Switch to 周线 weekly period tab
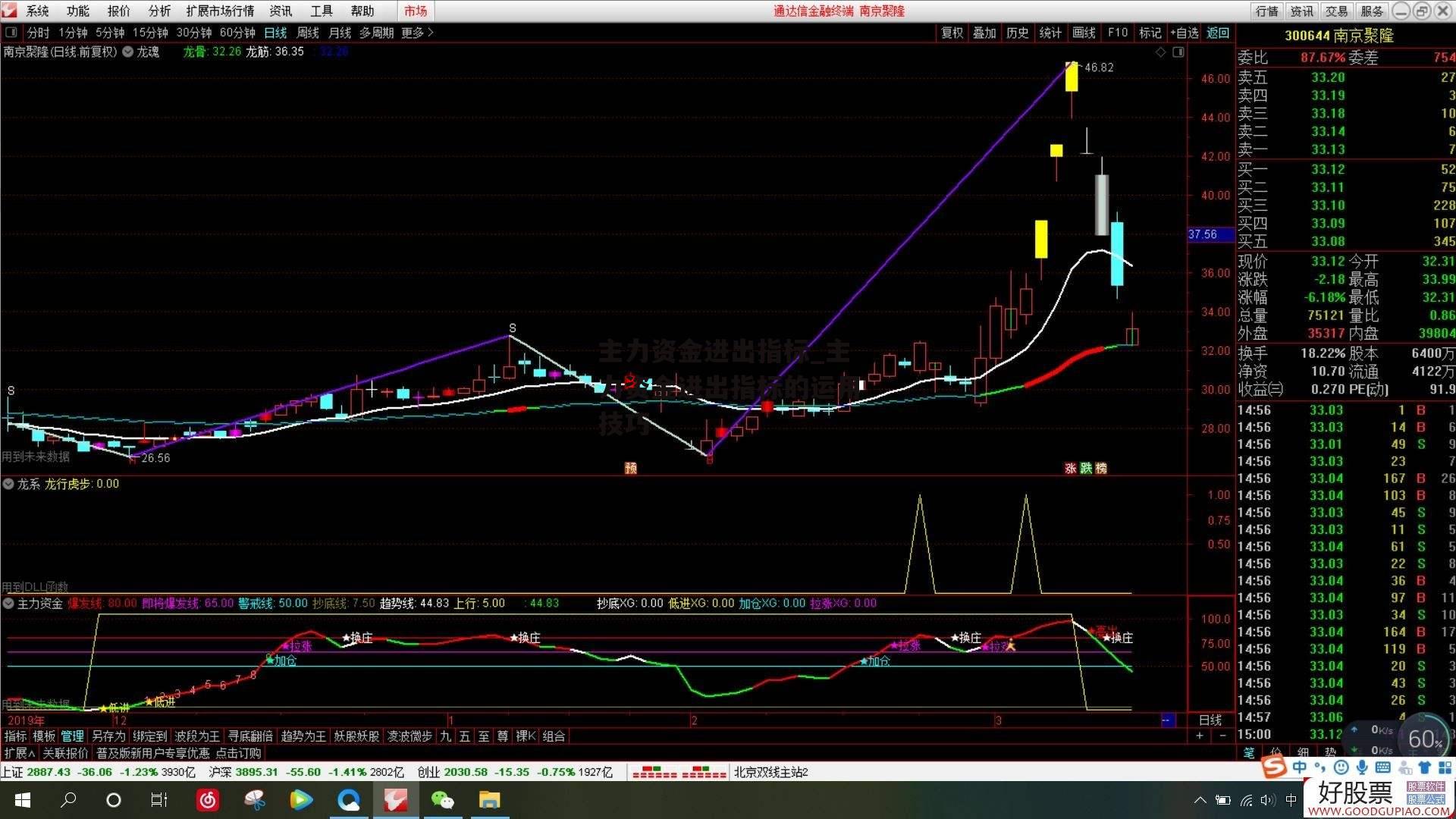This screenshot has width=1456, height=819. point(308,33)
